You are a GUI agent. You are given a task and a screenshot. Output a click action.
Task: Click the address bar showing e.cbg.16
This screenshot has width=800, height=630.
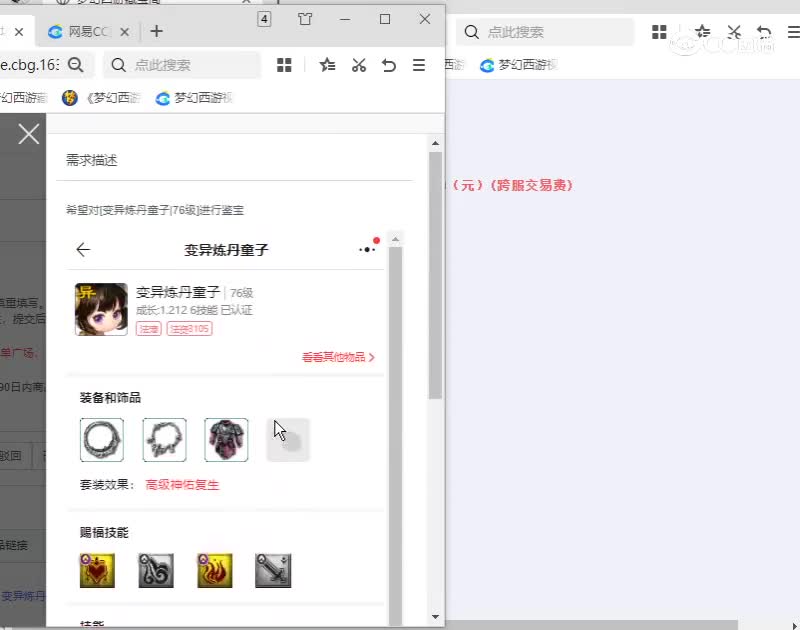tap(30, 65)
